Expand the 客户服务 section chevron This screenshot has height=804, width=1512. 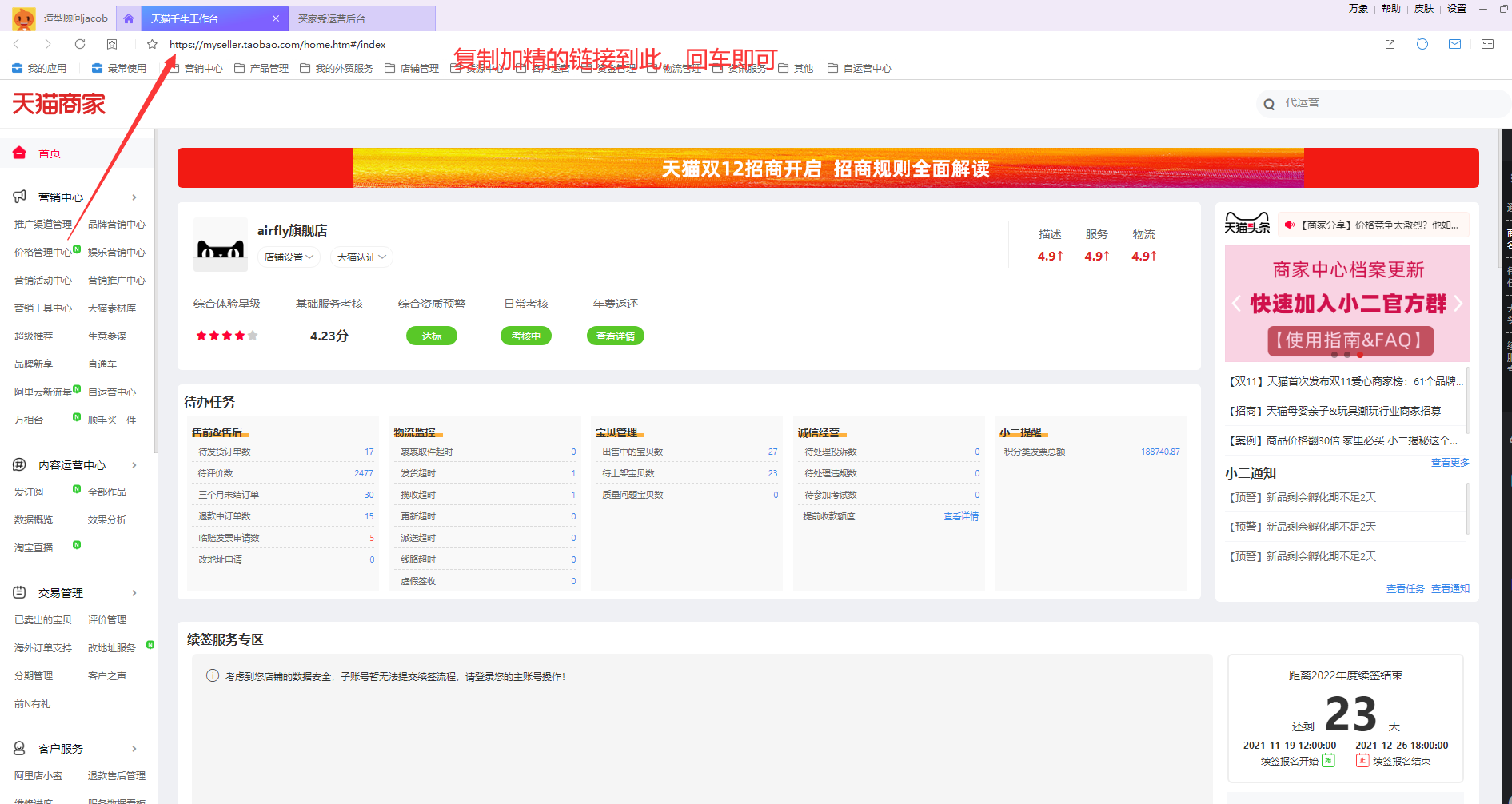pyautogui.click(x=134, y=749)
